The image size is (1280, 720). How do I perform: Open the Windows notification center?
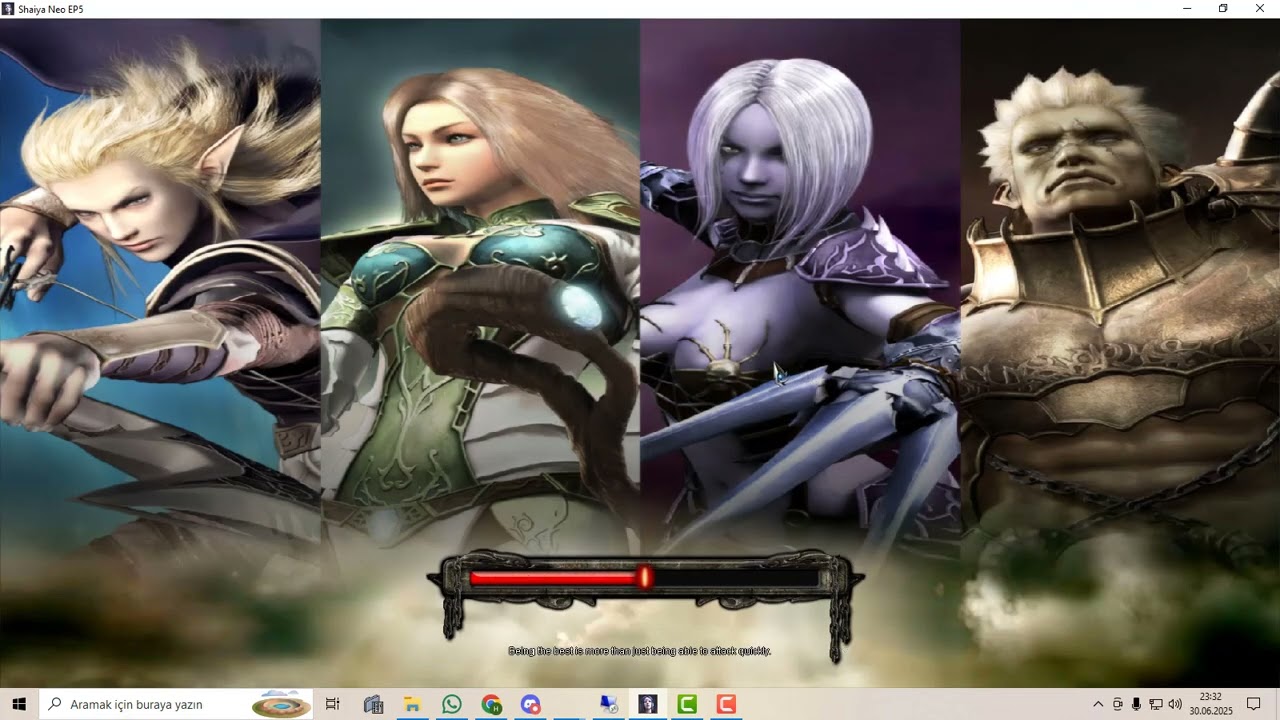click(x=1254, y=704)
